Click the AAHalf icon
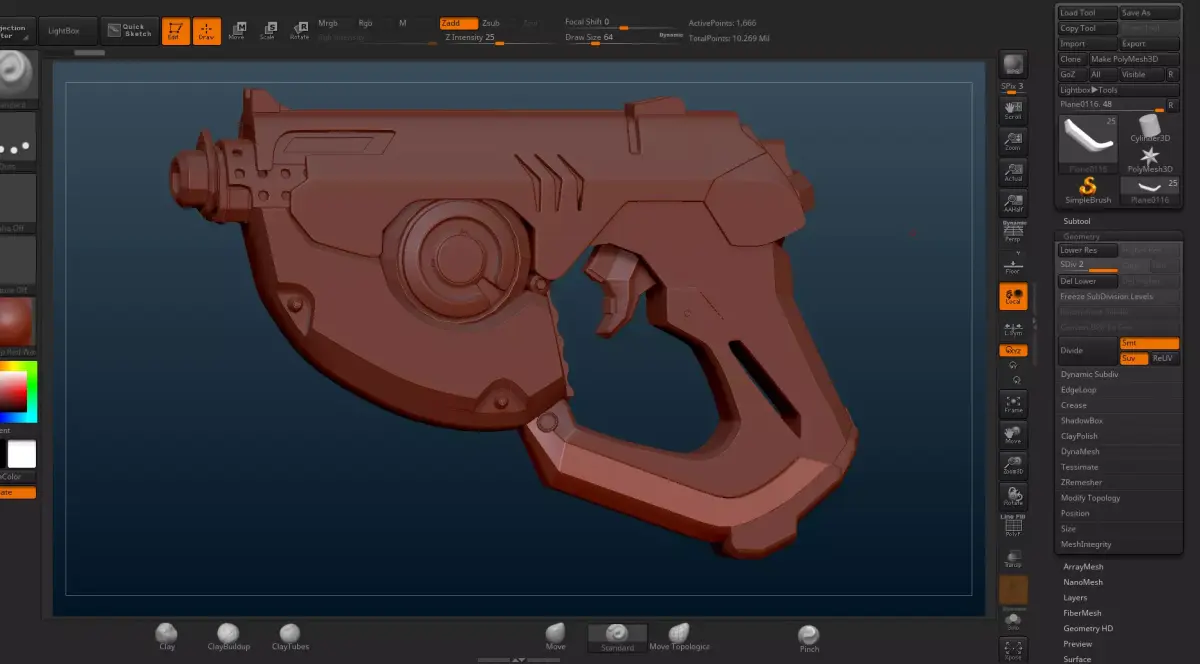 [1013, 203]
